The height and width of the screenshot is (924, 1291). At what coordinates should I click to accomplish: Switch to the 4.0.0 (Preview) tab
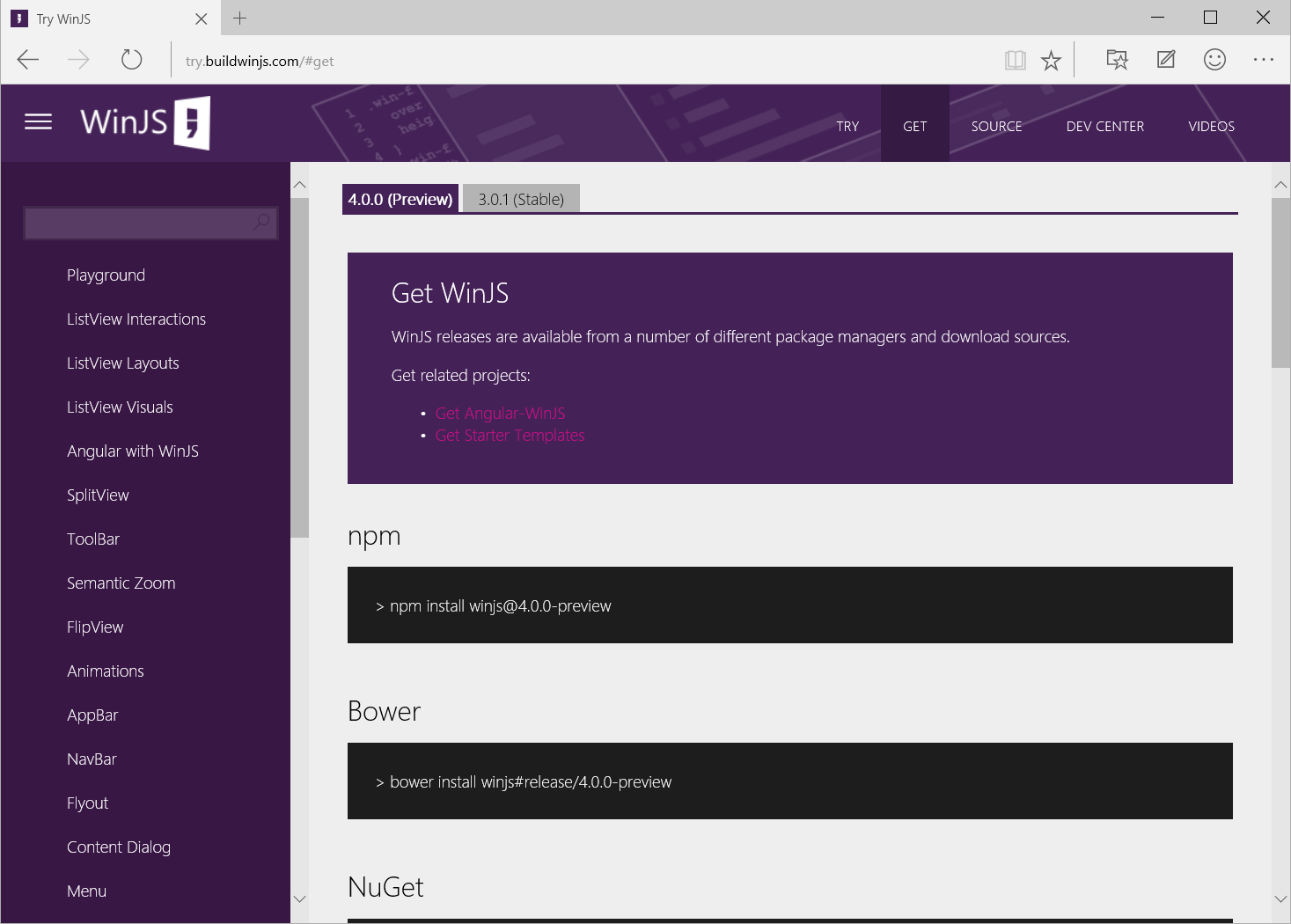[400, 199]
